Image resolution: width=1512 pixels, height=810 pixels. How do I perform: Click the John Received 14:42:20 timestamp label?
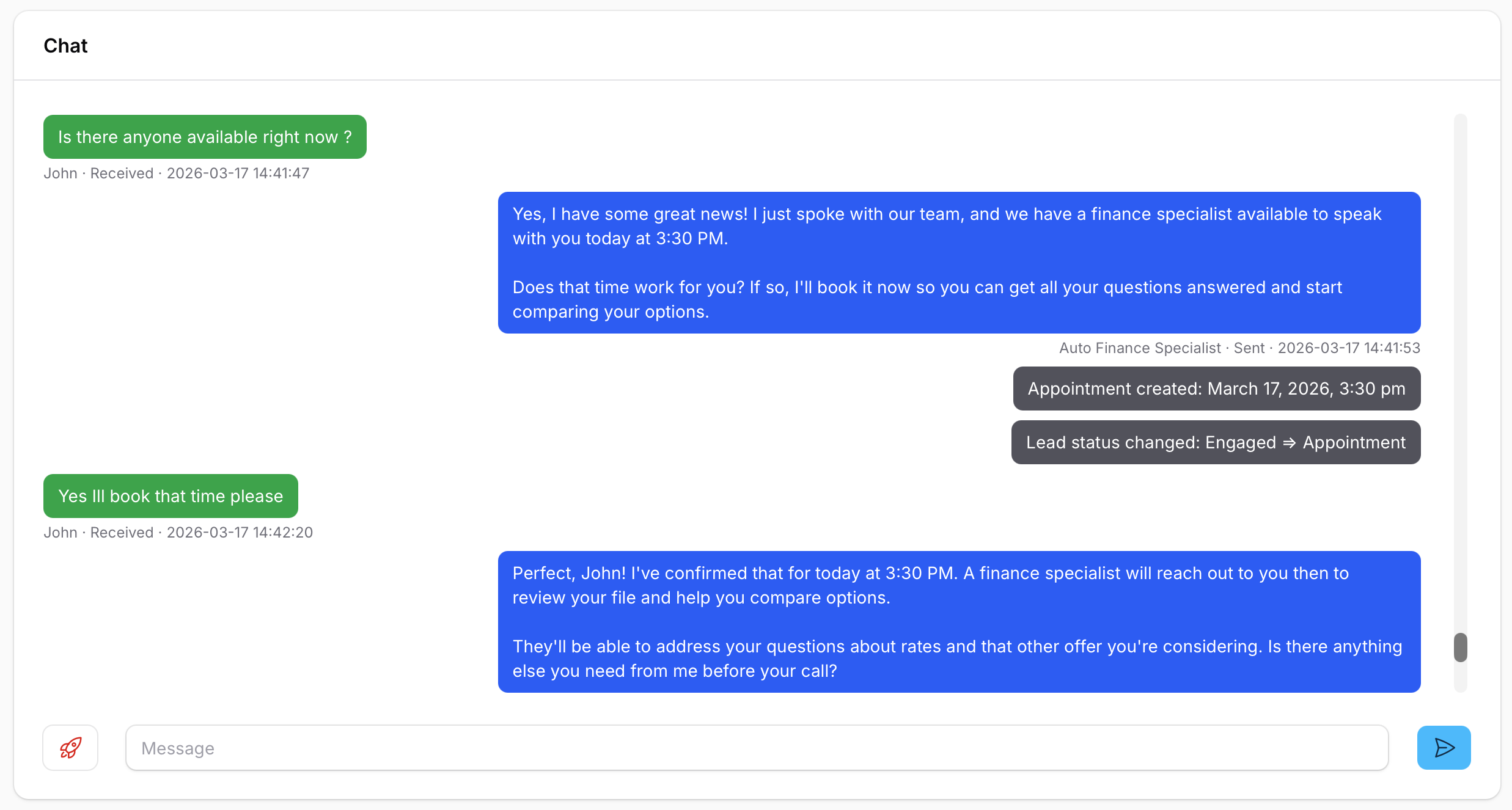(x=178, y=533)
